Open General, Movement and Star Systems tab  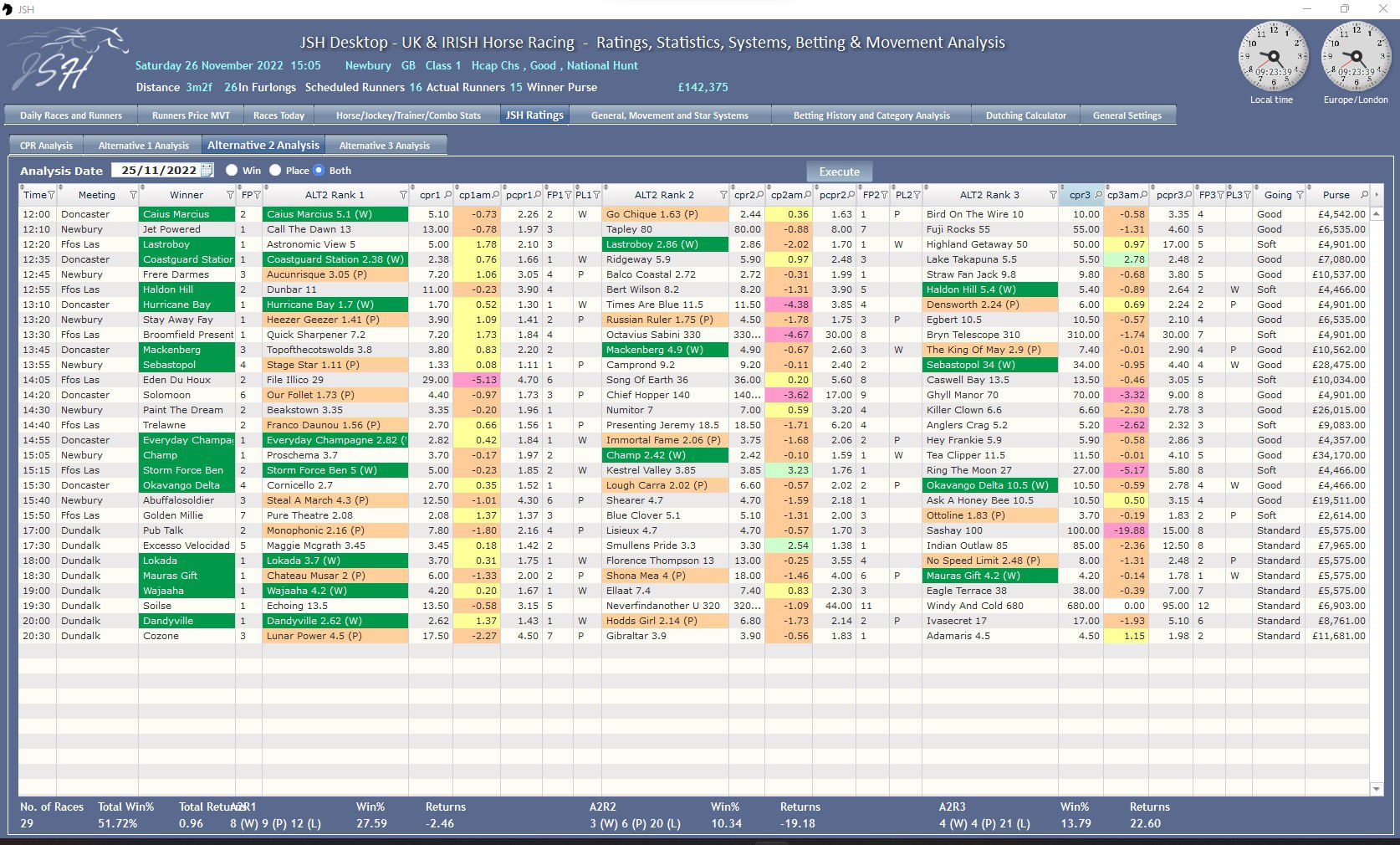(x=670, y=115)
